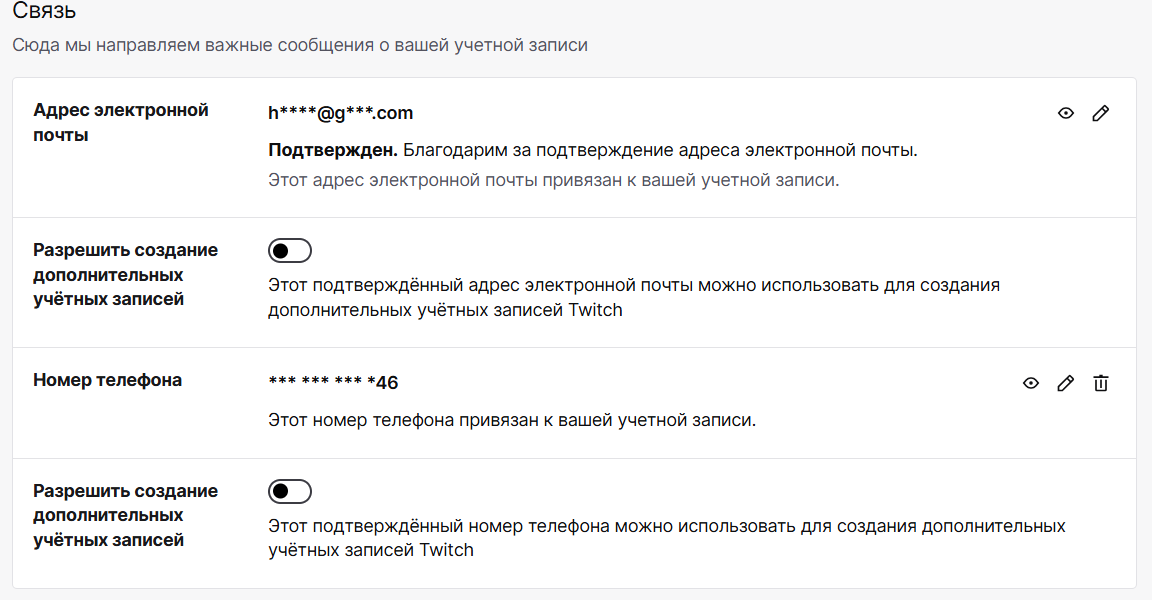Edit email address using the pencil icon

click(1100, 114)
